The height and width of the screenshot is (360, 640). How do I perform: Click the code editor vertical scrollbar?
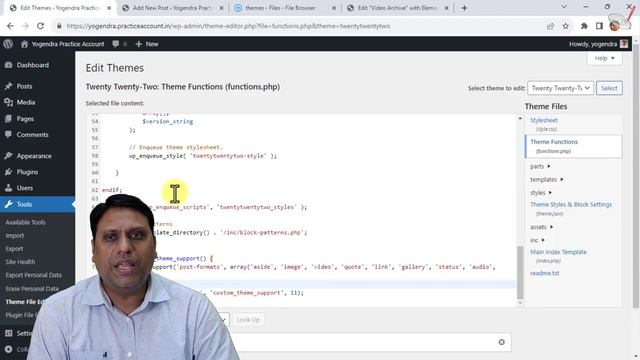520,272
